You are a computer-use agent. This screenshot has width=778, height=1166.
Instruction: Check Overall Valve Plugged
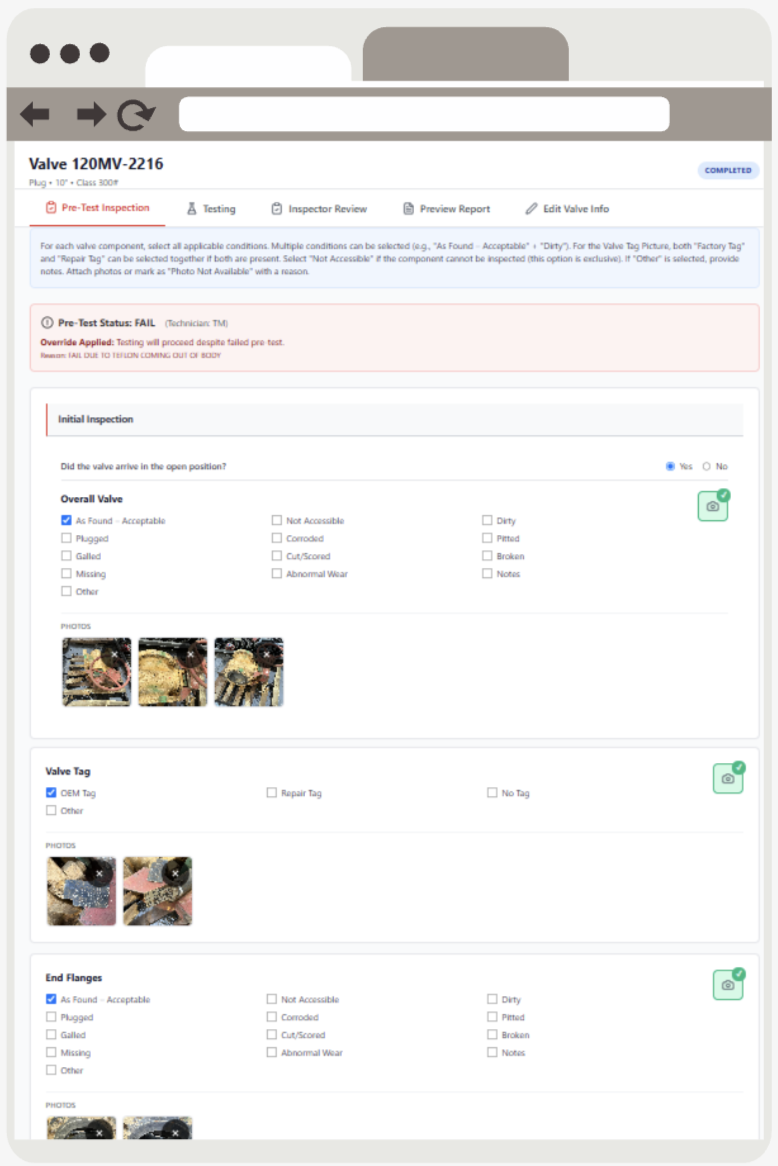(66, 538)
